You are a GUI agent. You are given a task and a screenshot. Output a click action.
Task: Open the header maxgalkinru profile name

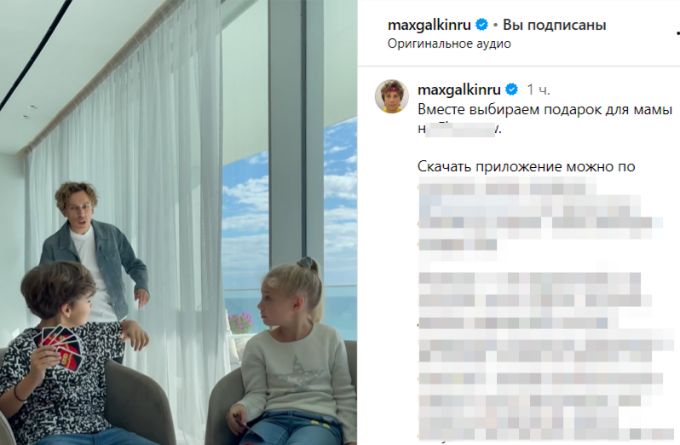tap(429, 26)
